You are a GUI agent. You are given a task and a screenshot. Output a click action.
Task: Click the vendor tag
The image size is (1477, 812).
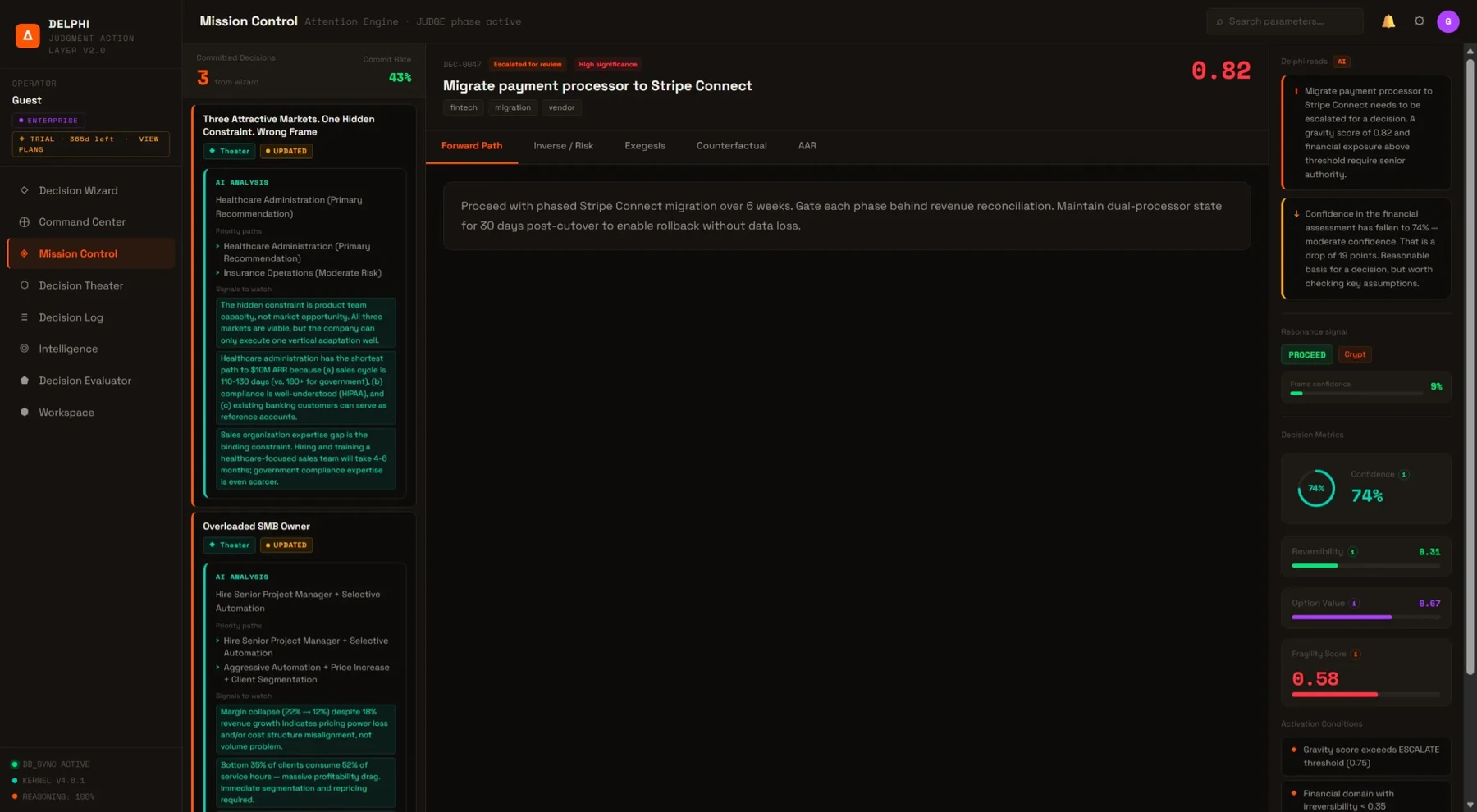click(x=561, y=108)
